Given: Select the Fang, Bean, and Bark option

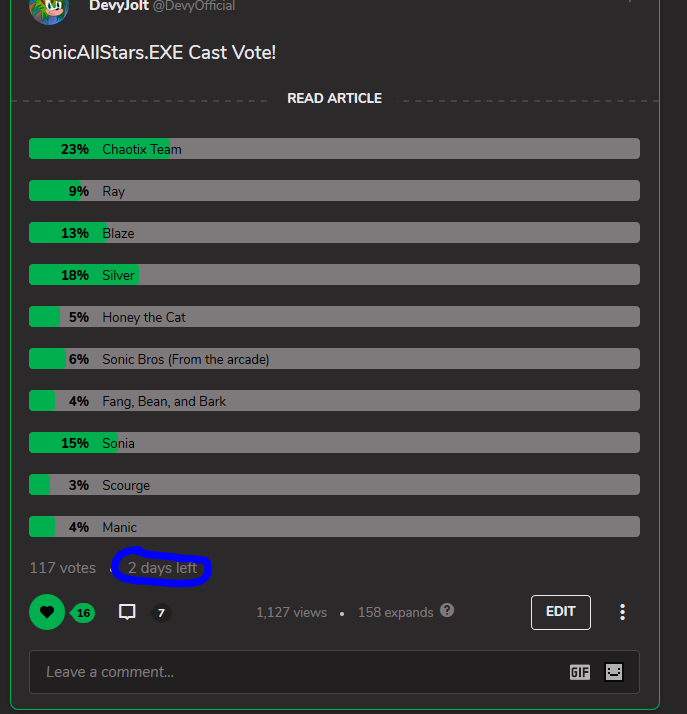Looking at the screenshot, I should pyautogui.click(x=334, y=401).
